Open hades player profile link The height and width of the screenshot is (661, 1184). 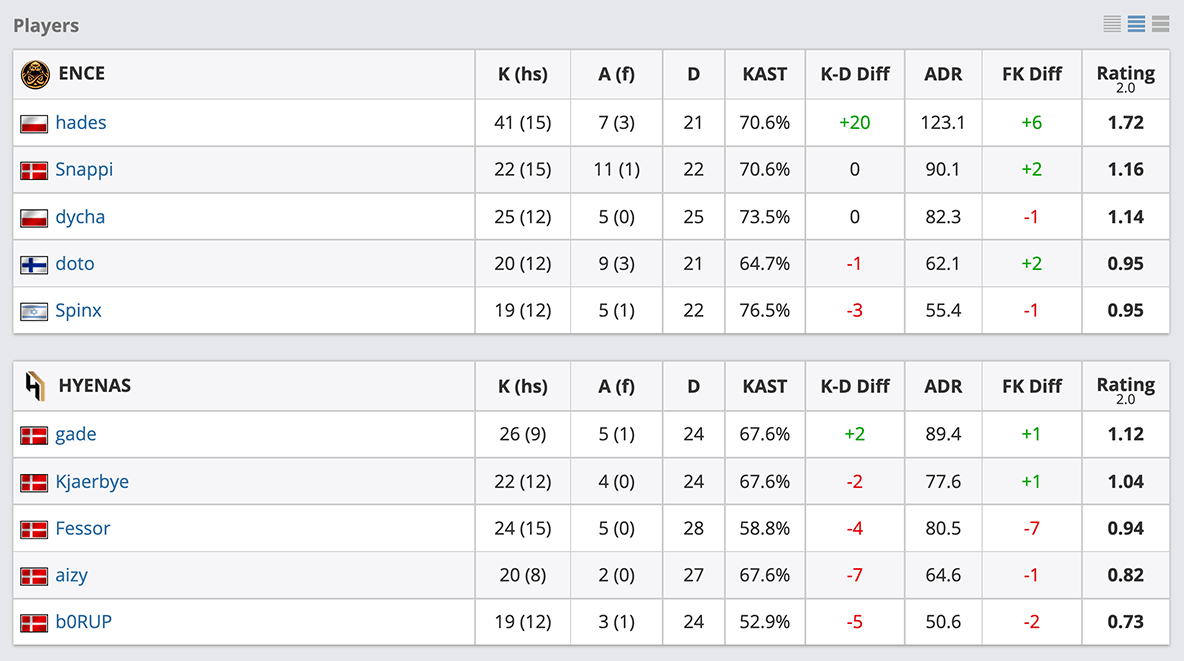point(81,122)
